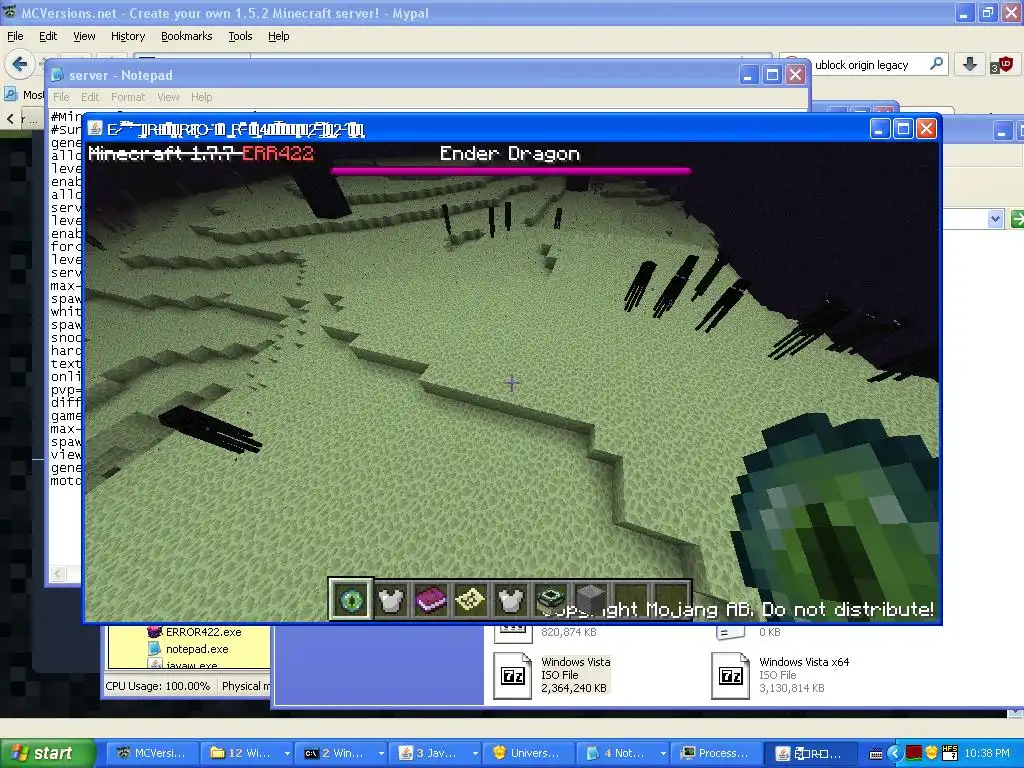This screenshot has height=768, width=1024.
Task: Click the search magnifier in Mypal search box
Action: click(936, 64)
